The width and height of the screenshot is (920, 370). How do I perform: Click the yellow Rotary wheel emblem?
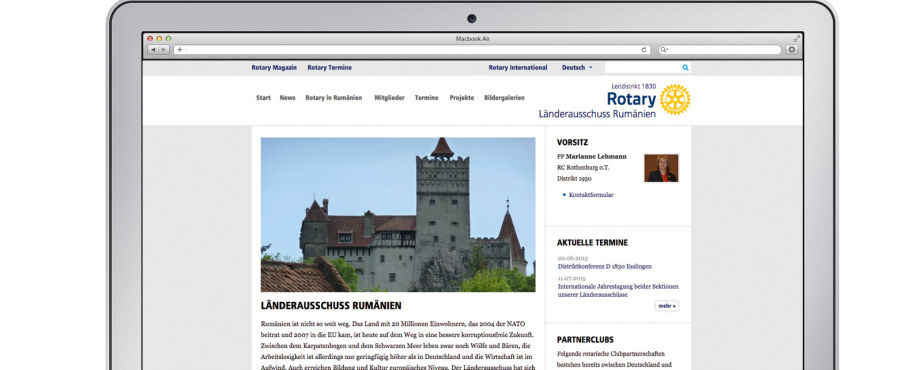point(675,99)
